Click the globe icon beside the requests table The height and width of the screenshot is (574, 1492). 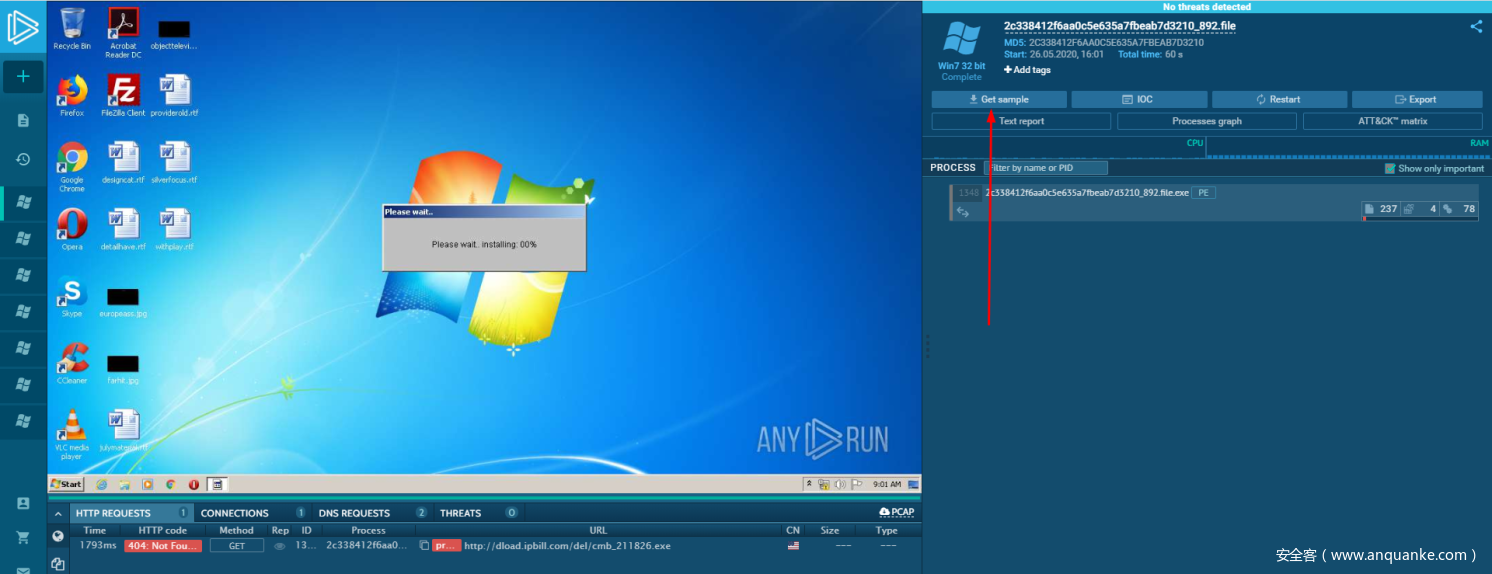58,536
